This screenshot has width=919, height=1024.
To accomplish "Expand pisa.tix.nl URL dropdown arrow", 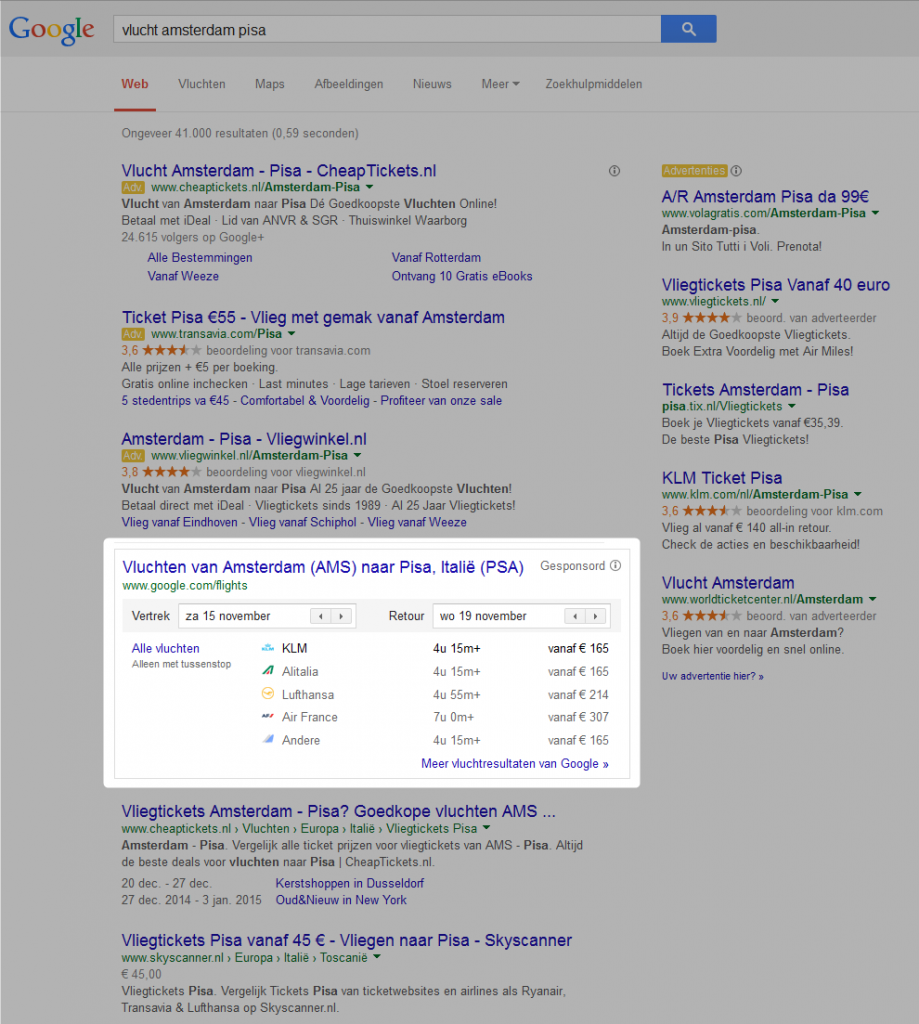I will [792, 406].
